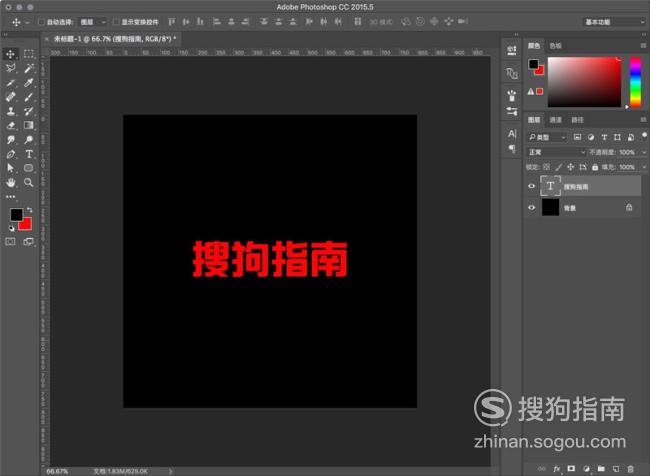Open the Layers panel flyout menu
The height and width of the screenshot is (476, 650).
point(643,120)
